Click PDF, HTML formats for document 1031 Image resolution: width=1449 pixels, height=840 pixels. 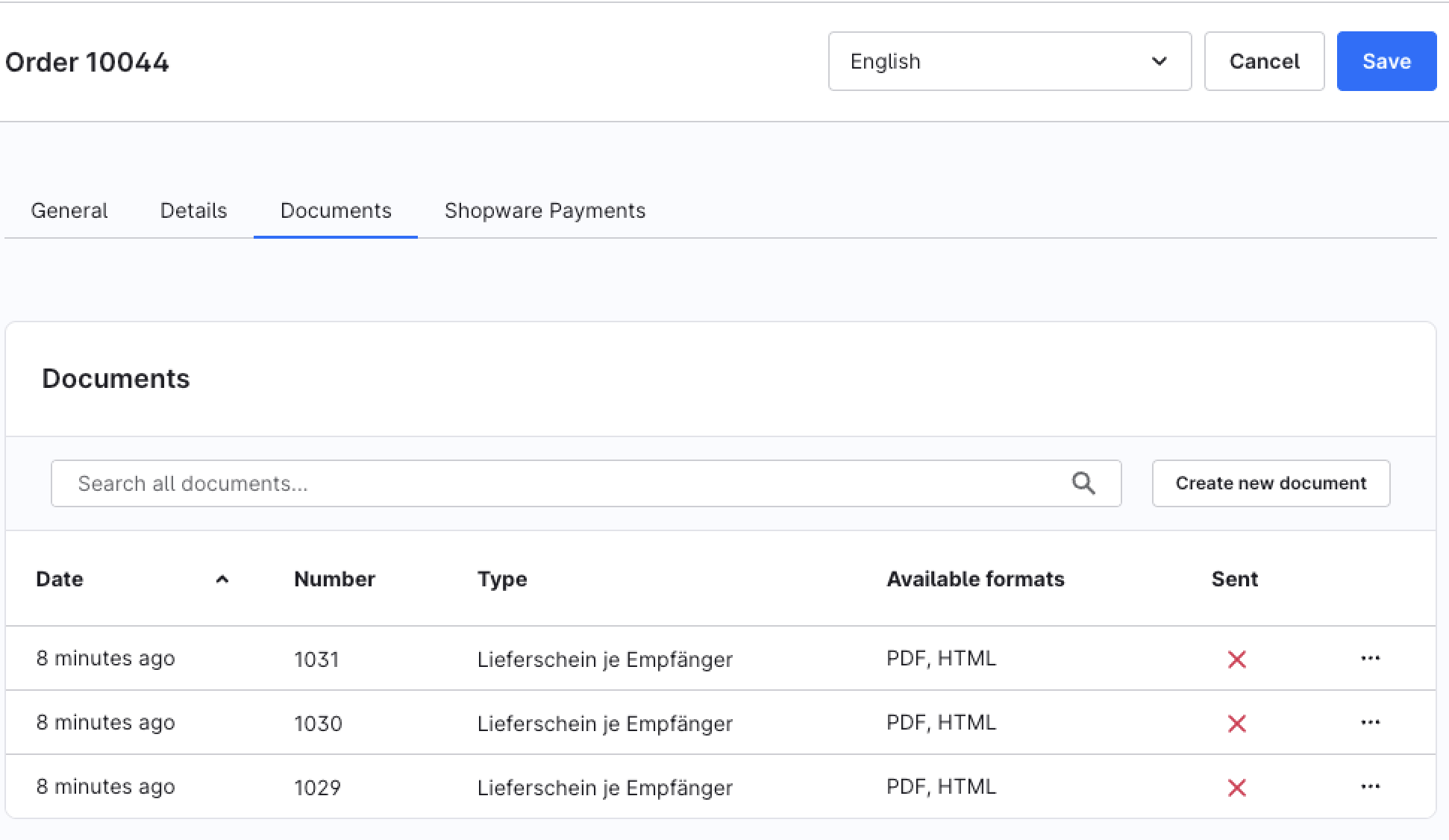coord(941,658)
